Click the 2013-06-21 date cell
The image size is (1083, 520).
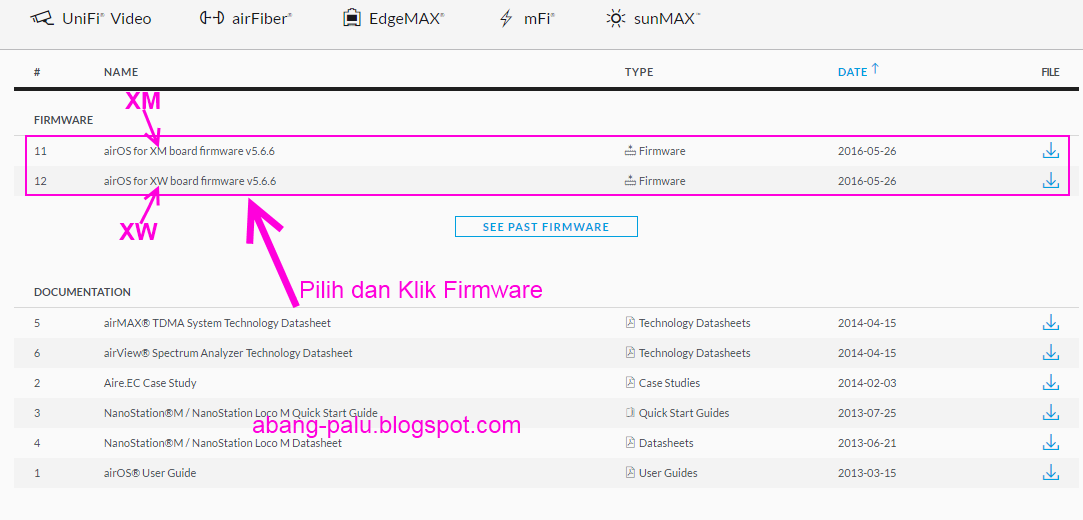[x=867, y=443]
